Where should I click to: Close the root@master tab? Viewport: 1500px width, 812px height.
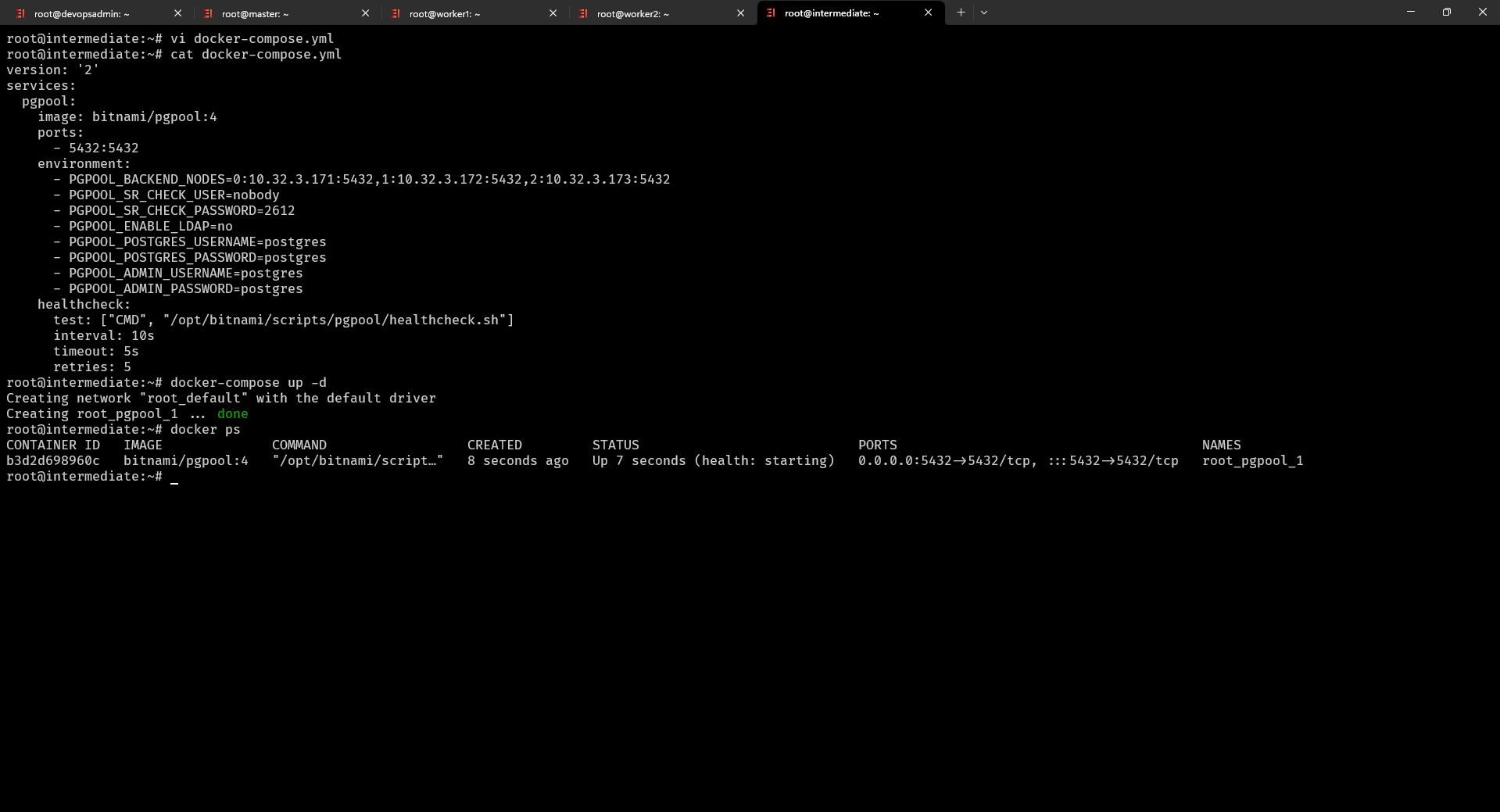pos(365,13)
